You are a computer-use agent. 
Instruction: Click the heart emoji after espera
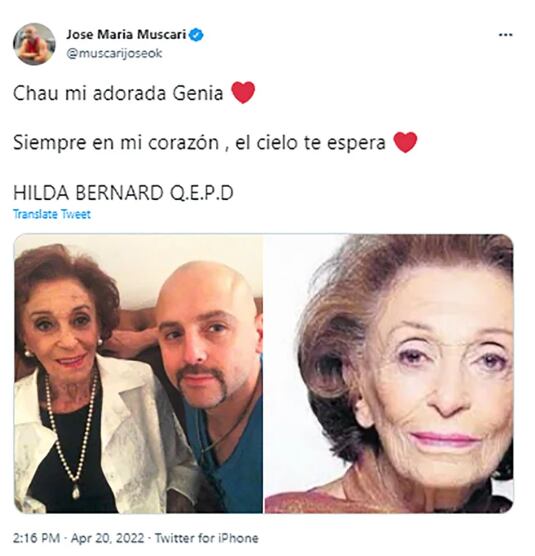click(406, 142)
